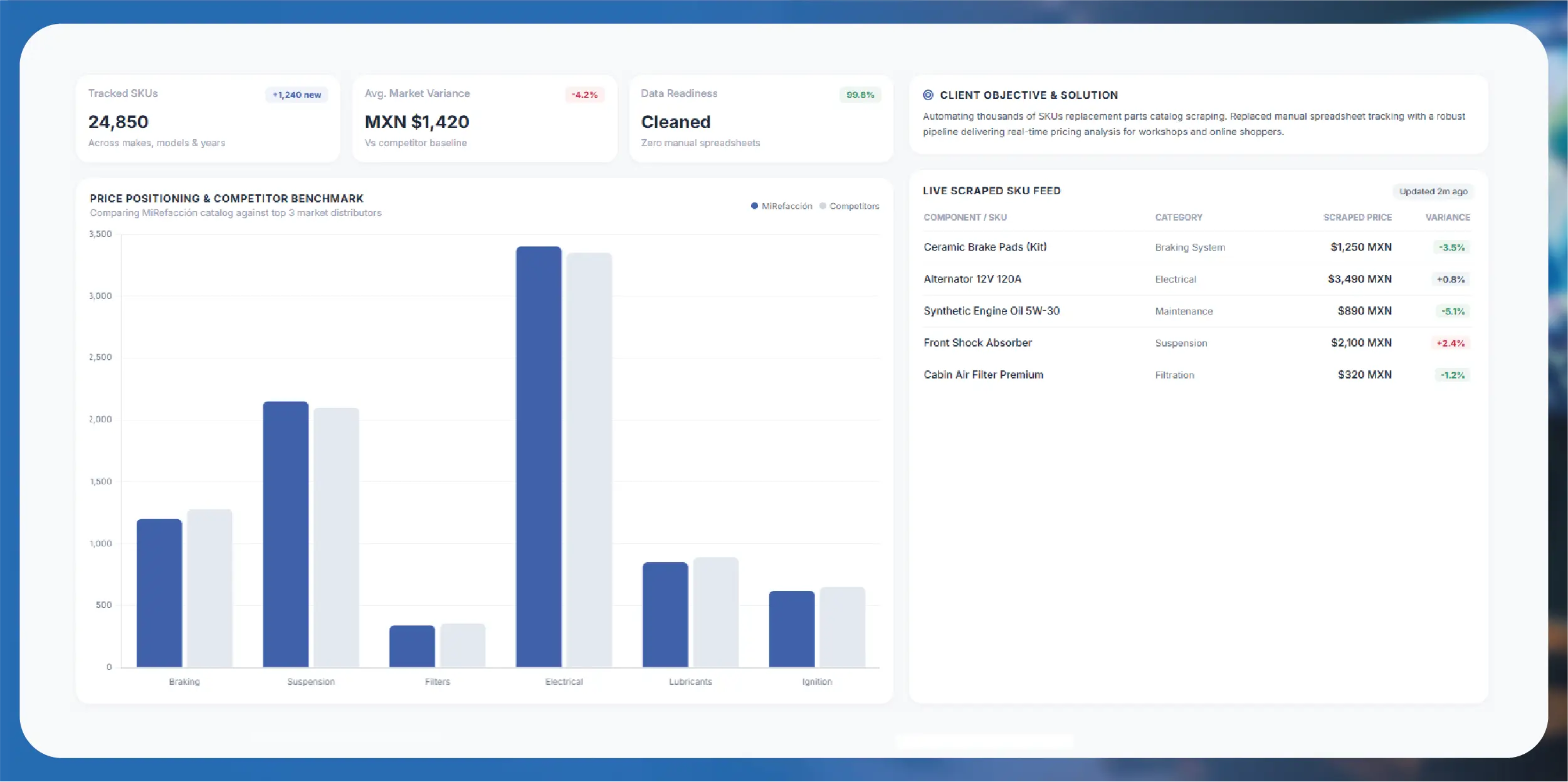Click the '+1,240 new' badge
Screen dimensions: 1568x782
pos(297,95)
